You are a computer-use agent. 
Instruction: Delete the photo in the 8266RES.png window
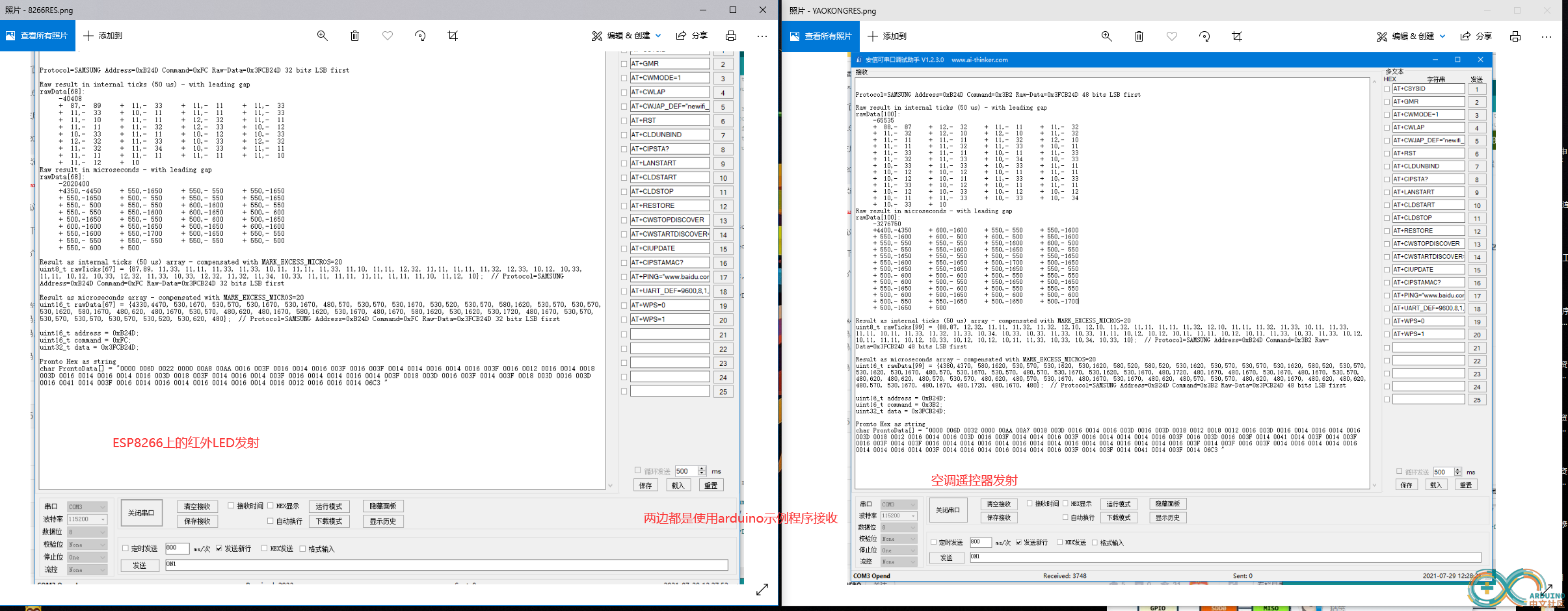(354, 36)
